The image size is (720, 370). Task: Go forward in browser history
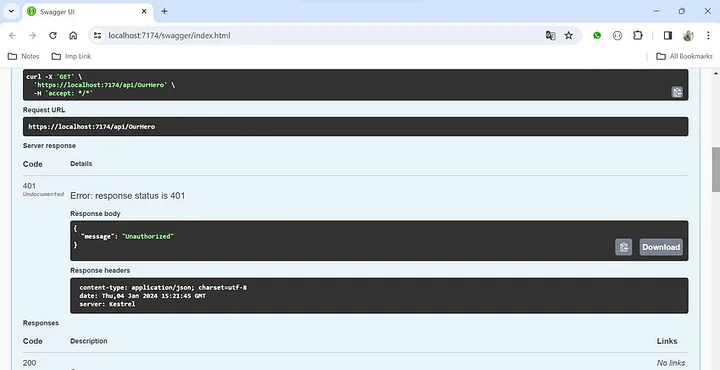click(32, 35)
